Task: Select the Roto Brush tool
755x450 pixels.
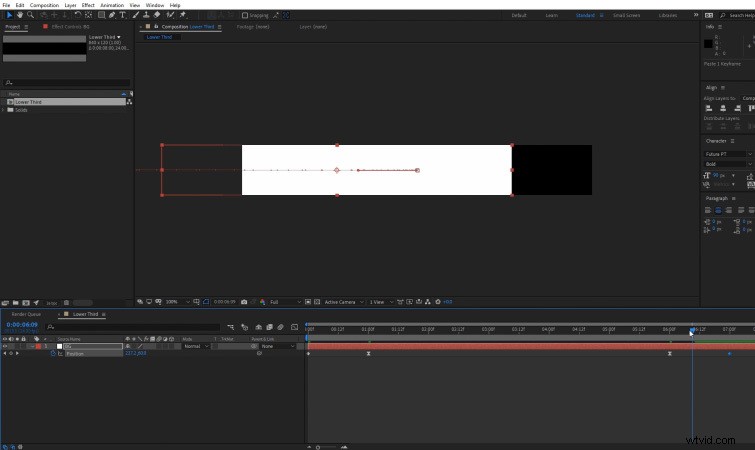Action: [169, 15]
